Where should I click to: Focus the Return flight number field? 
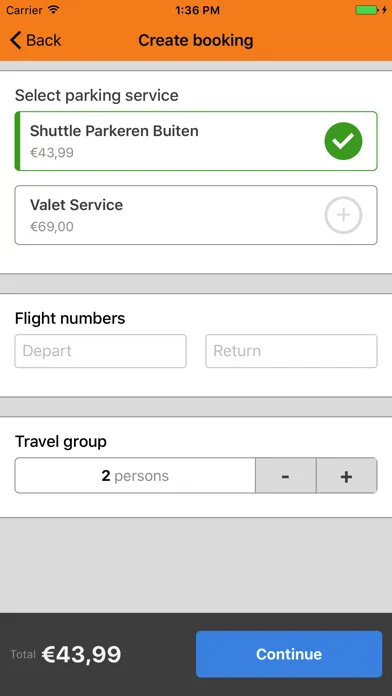point(291,351)
